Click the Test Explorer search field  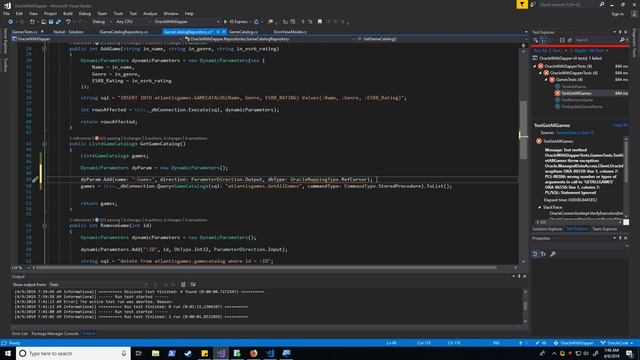[x=596, y=40]
